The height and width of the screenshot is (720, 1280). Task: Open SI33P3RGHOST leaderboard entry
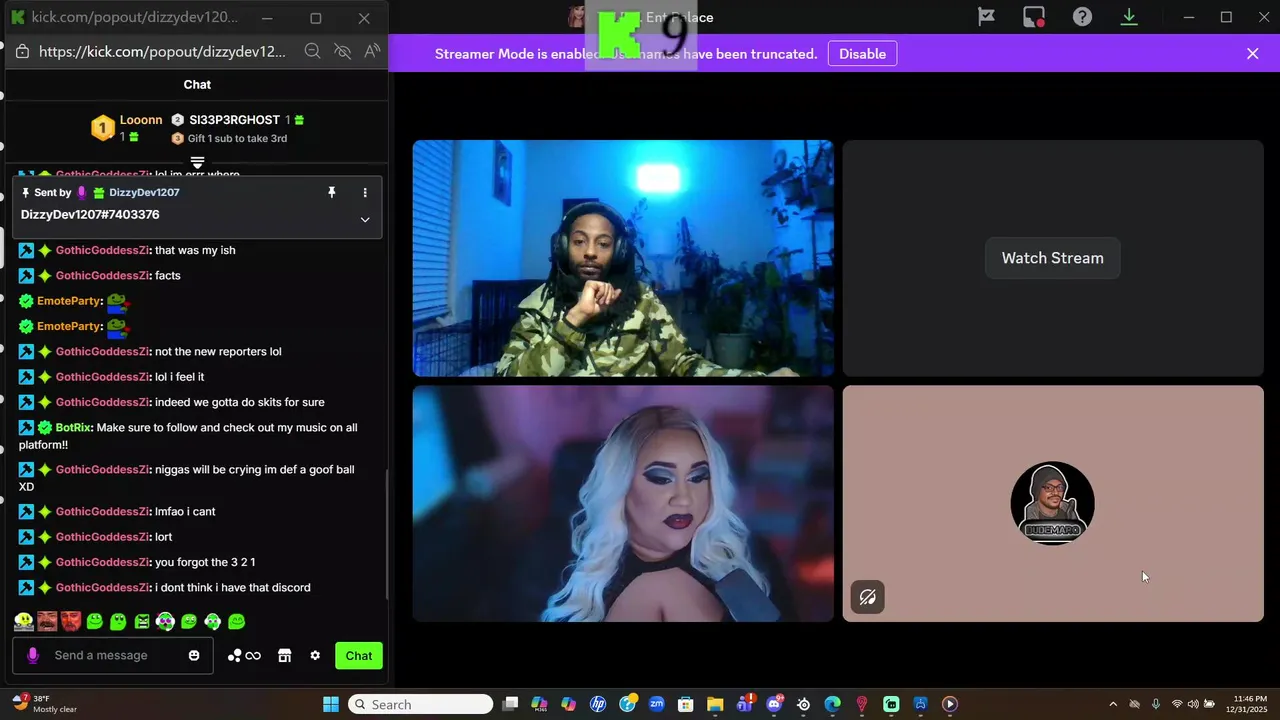[237, 120]
